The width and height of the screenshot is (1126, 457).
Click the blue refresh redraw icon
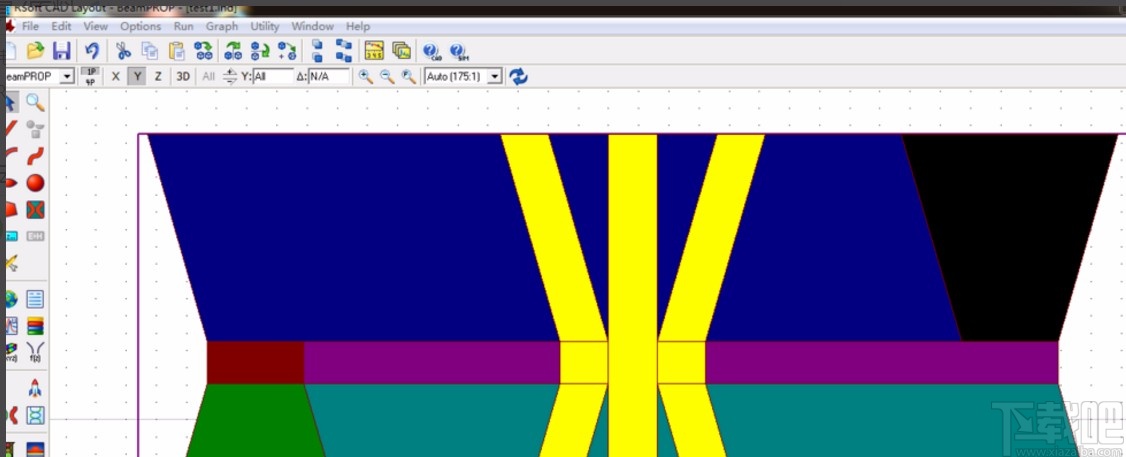pos(518,76)
